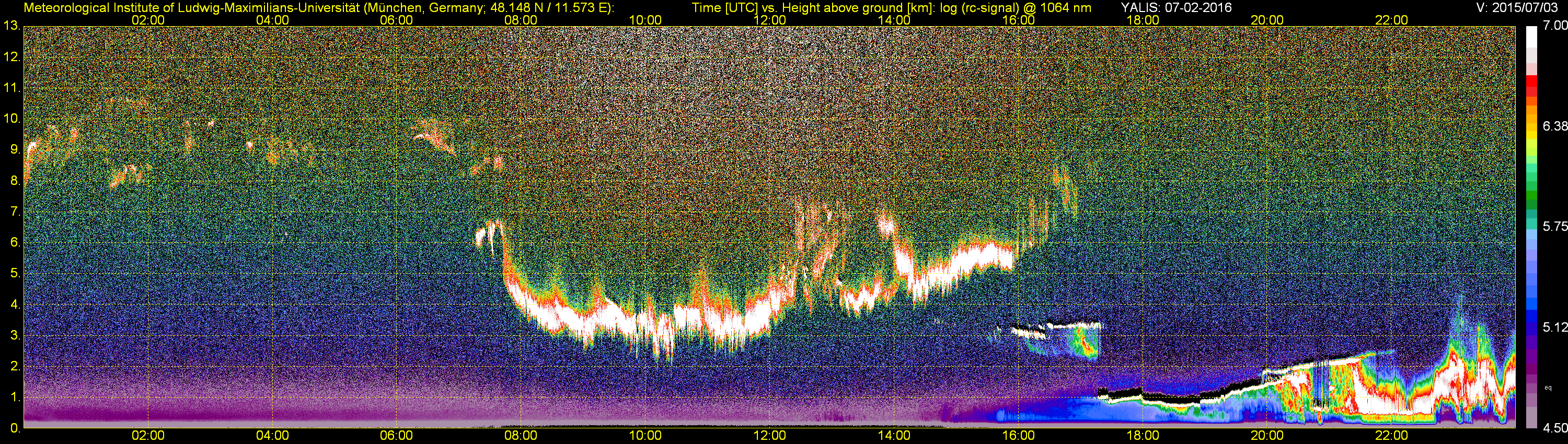Viewport: 1568px width, 444px height.
Task: Click the 7 km height axis label
Action: click(15, 212)
